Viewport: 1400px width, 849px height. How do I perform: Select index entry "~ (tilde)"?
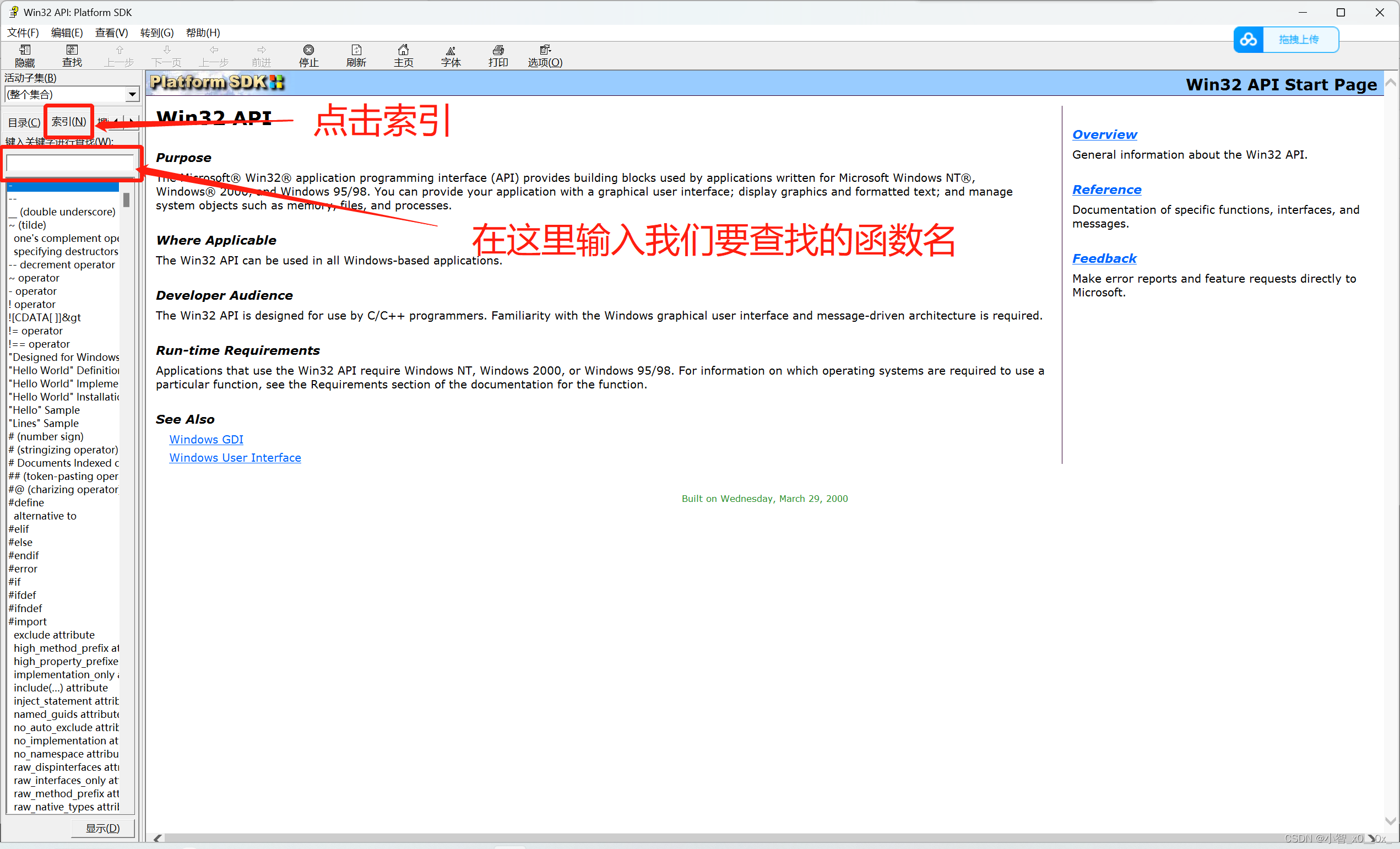(x=26, y=224)
